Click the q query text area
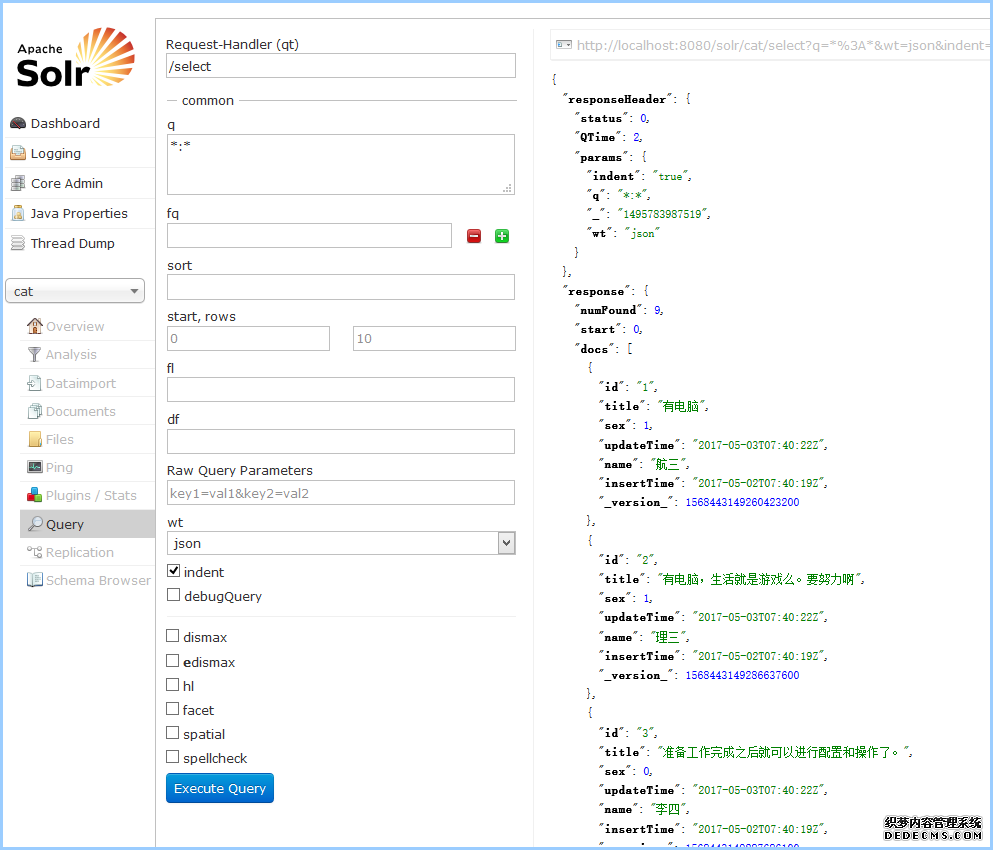993x850 pixels. pyautogui.click(x=341, y=164)
